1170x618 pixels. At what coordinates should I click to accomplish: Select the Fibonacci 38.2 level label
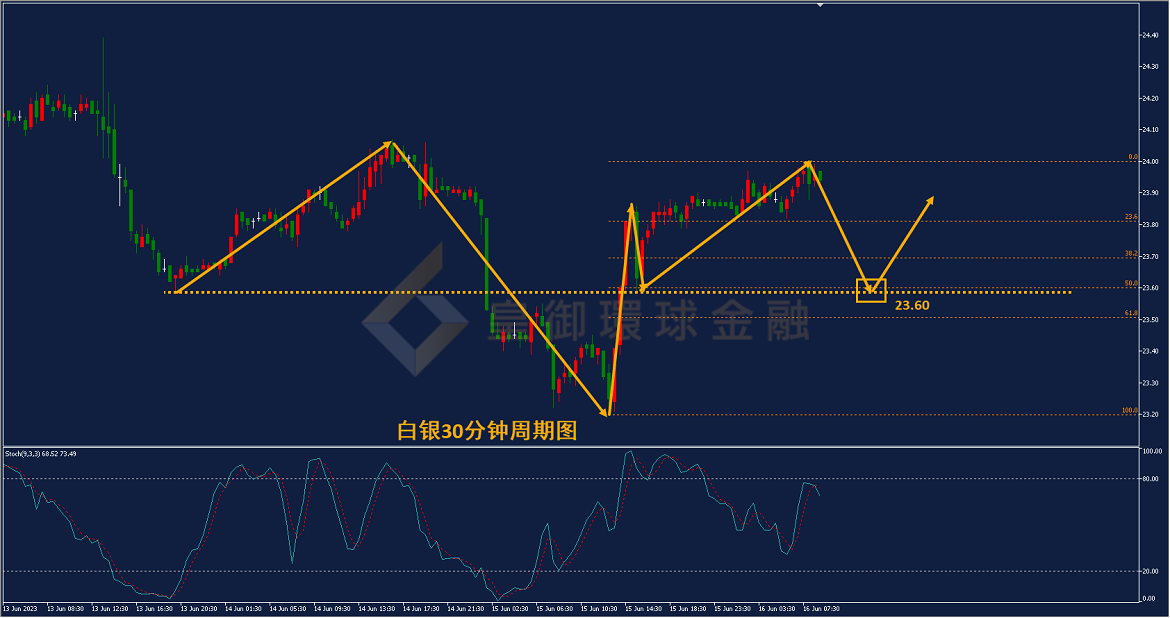[x=1131, y=254]
